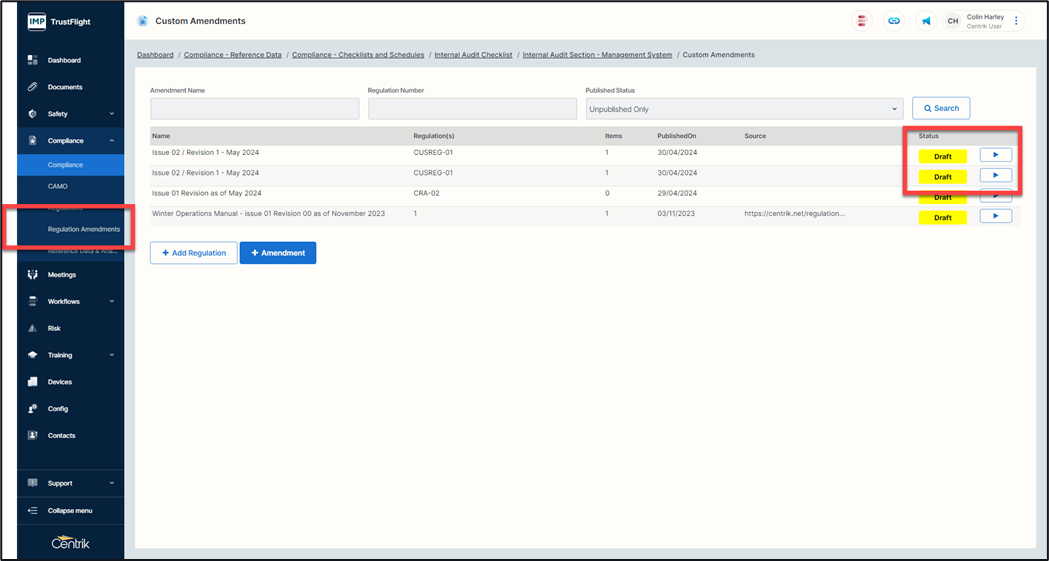
Task: Click the Contacts icon in sidebar
Action: pyautogui.click(x=32, y=435)
